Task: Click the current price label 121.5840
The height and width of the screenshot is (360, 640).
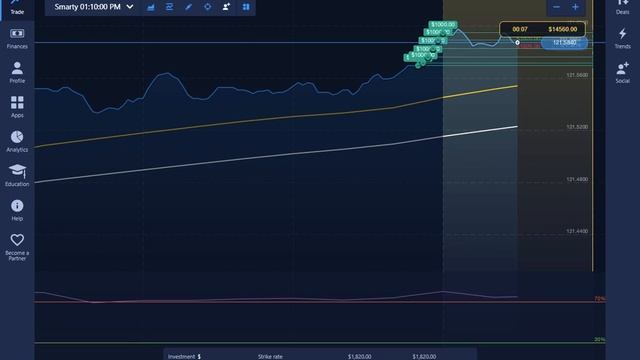Action: [564, 43]
